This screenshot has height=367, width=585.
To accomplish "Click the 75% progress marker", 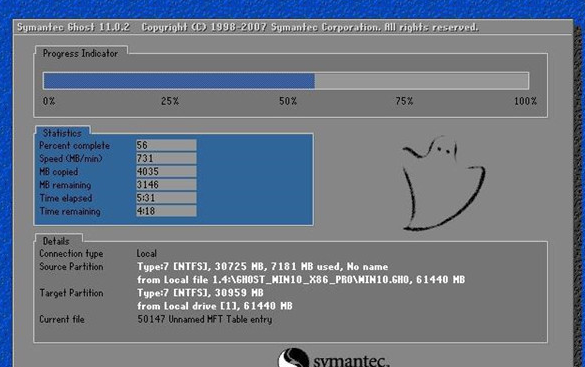I will click(404, 101).
